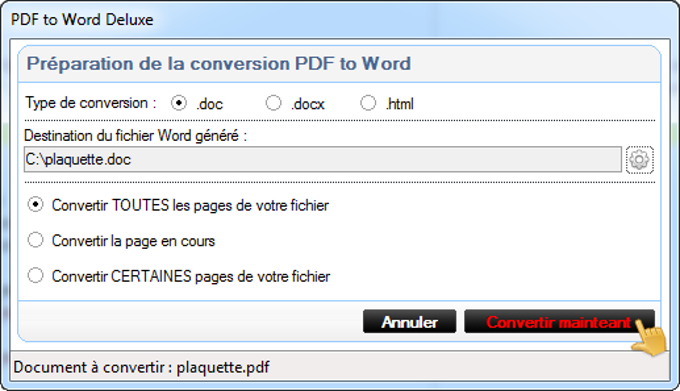This screenshot has width=680, height=391.
Task: Select Convertir TOUTES les pages option
Action: tap(36, 205)
